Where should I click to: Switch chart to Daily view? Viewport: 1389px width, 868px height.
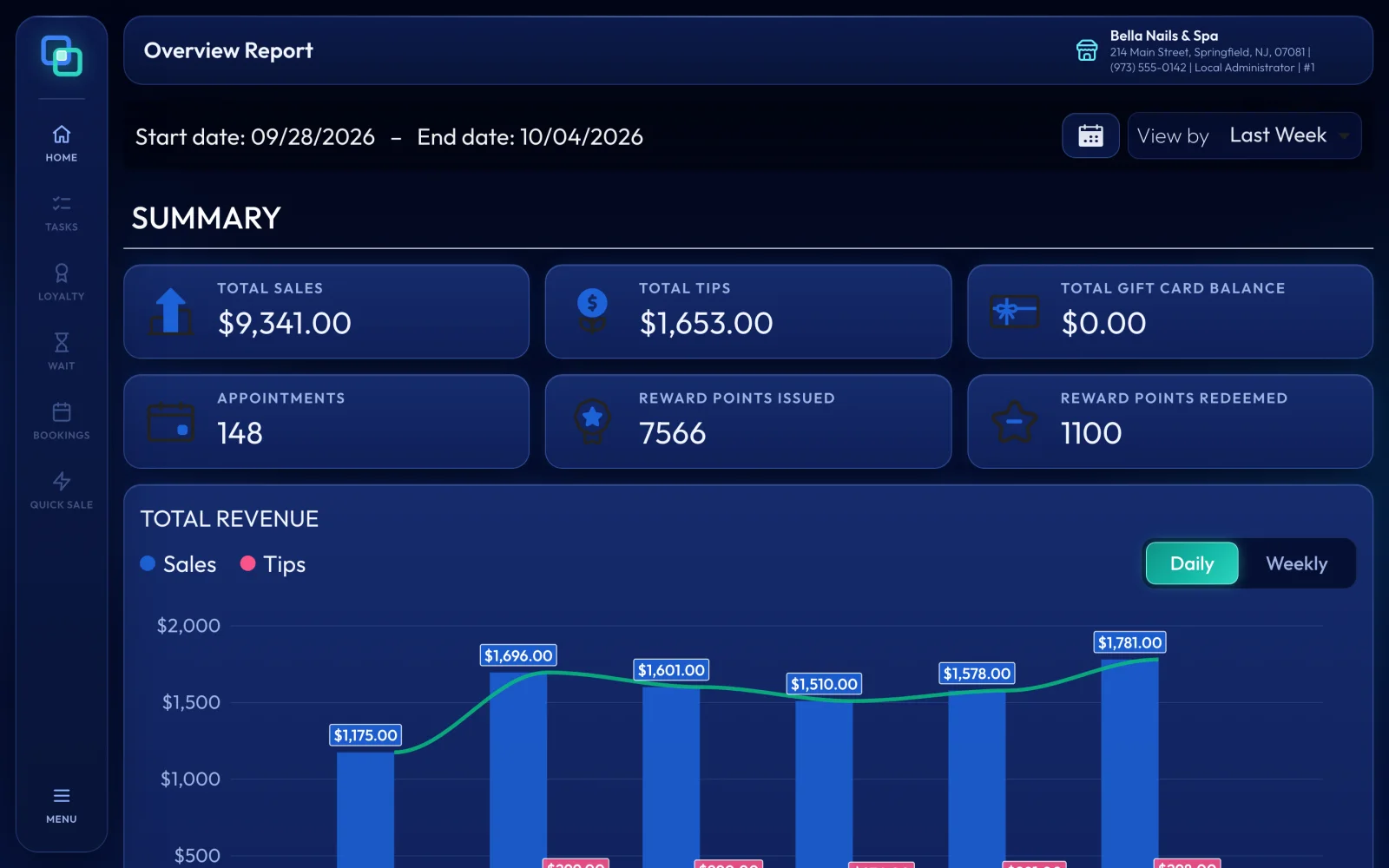[1192, 563]
